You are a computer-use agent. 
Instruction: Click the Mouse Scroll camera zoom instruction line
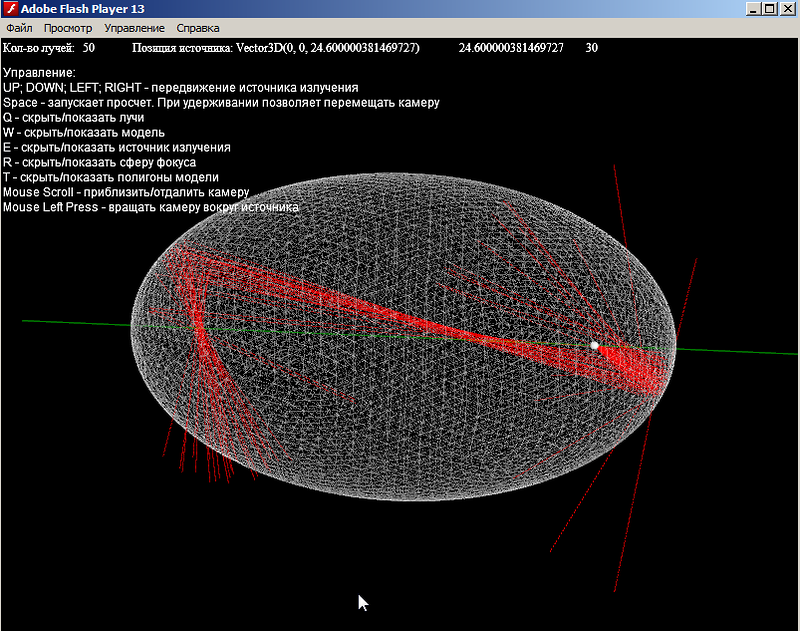[x=126, y=192]
